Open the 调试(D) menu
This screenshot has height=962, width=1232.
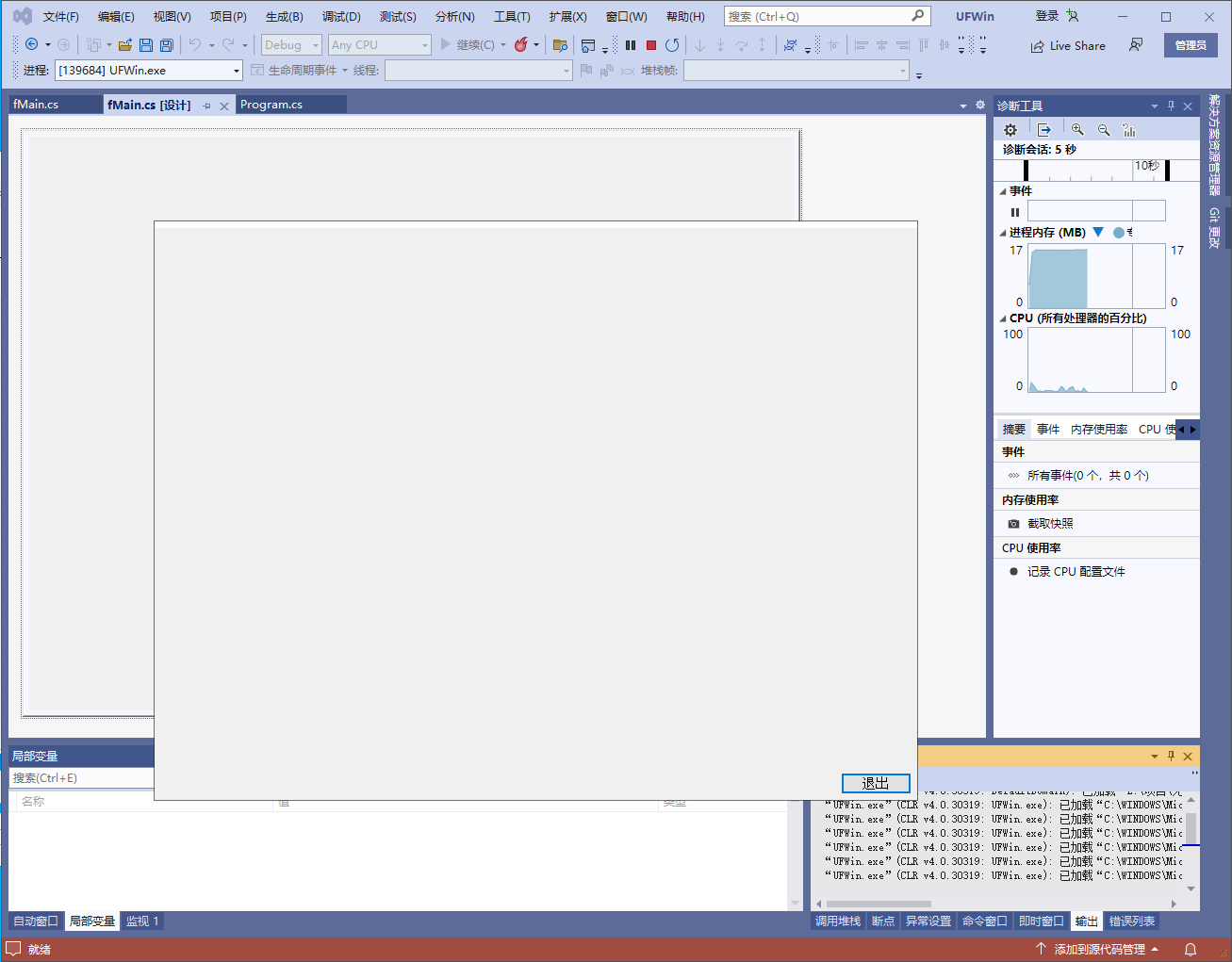341,17
